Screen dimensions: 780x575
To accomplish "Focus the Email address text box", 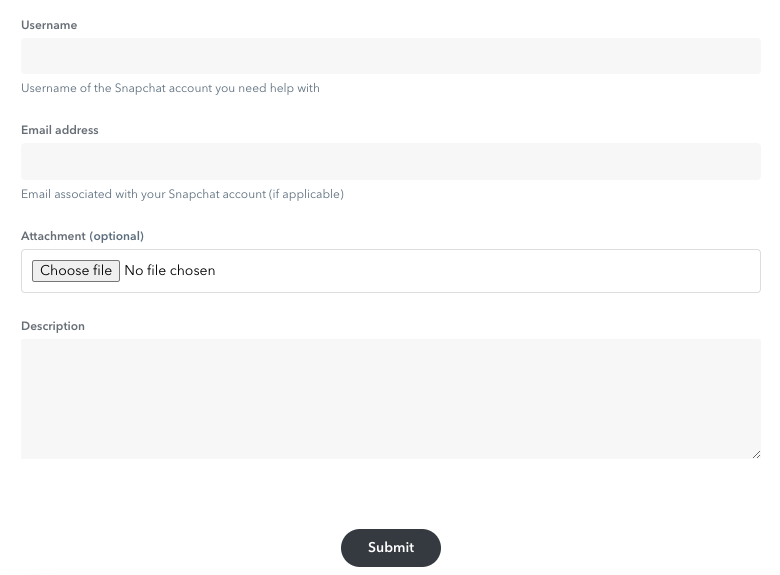I will pos(390,161).
